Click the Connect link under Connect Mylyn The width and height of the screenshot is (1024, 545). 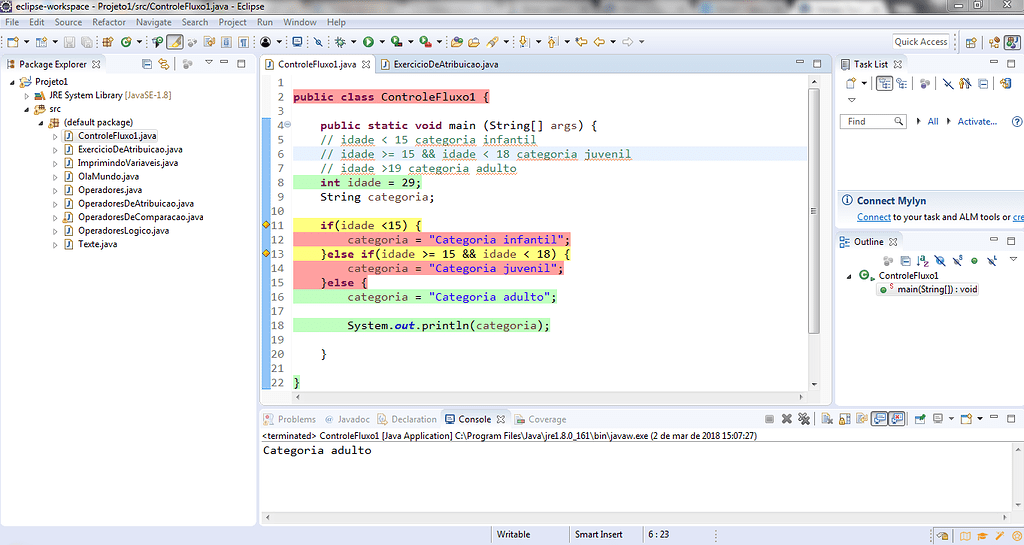pos(873,217)
